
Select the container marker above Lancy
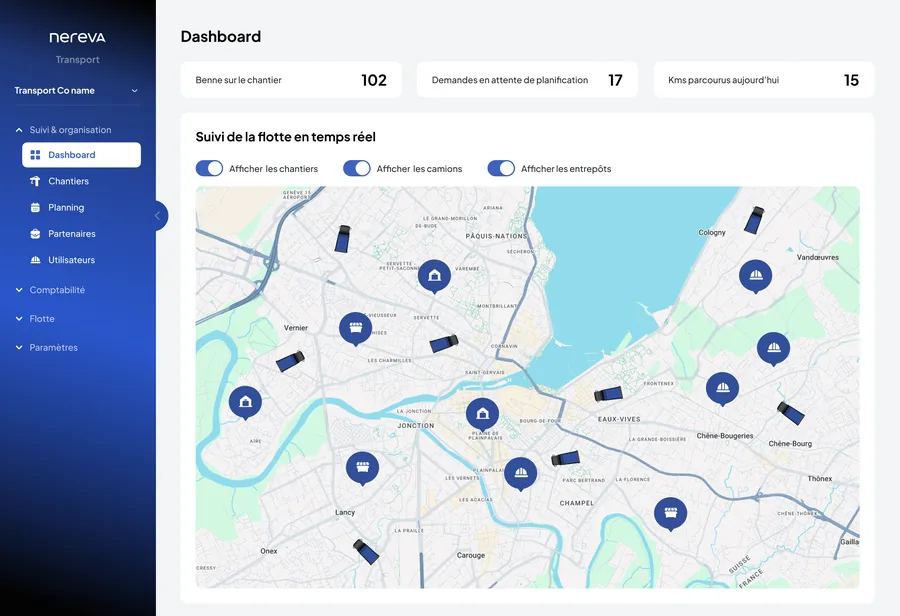[x=362, y=468]
